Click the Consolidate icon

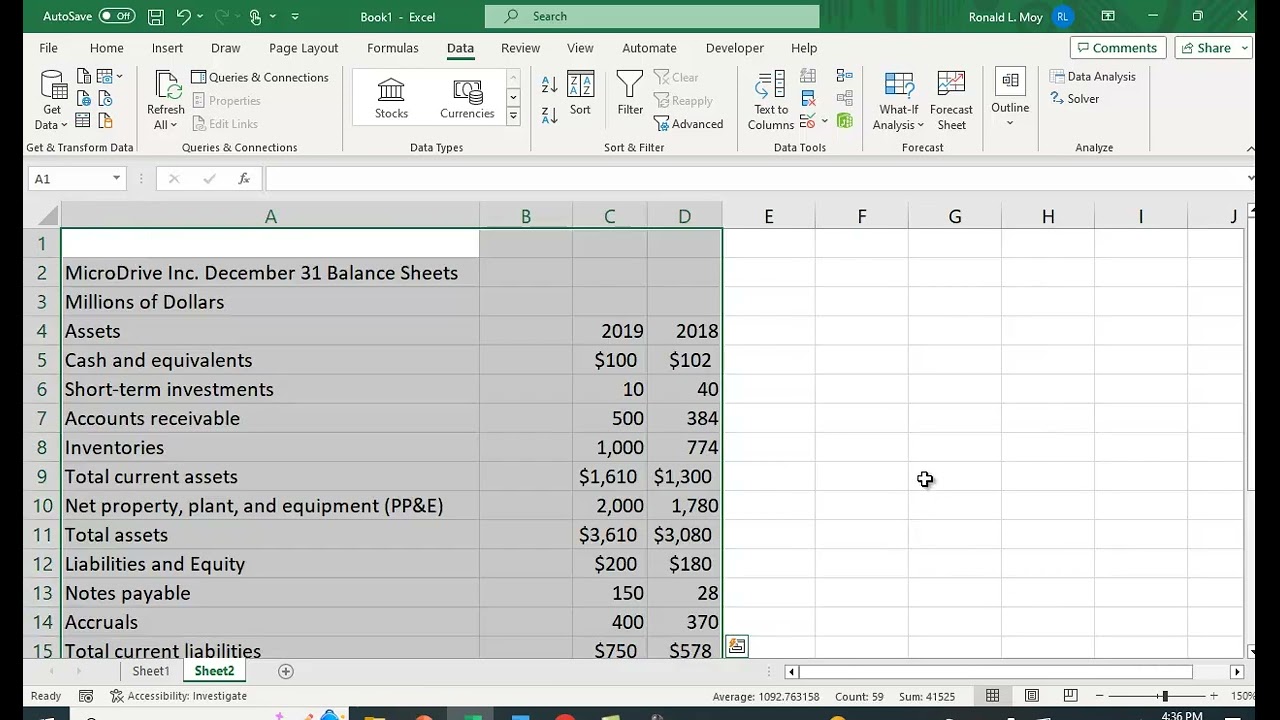coord(844,77)
